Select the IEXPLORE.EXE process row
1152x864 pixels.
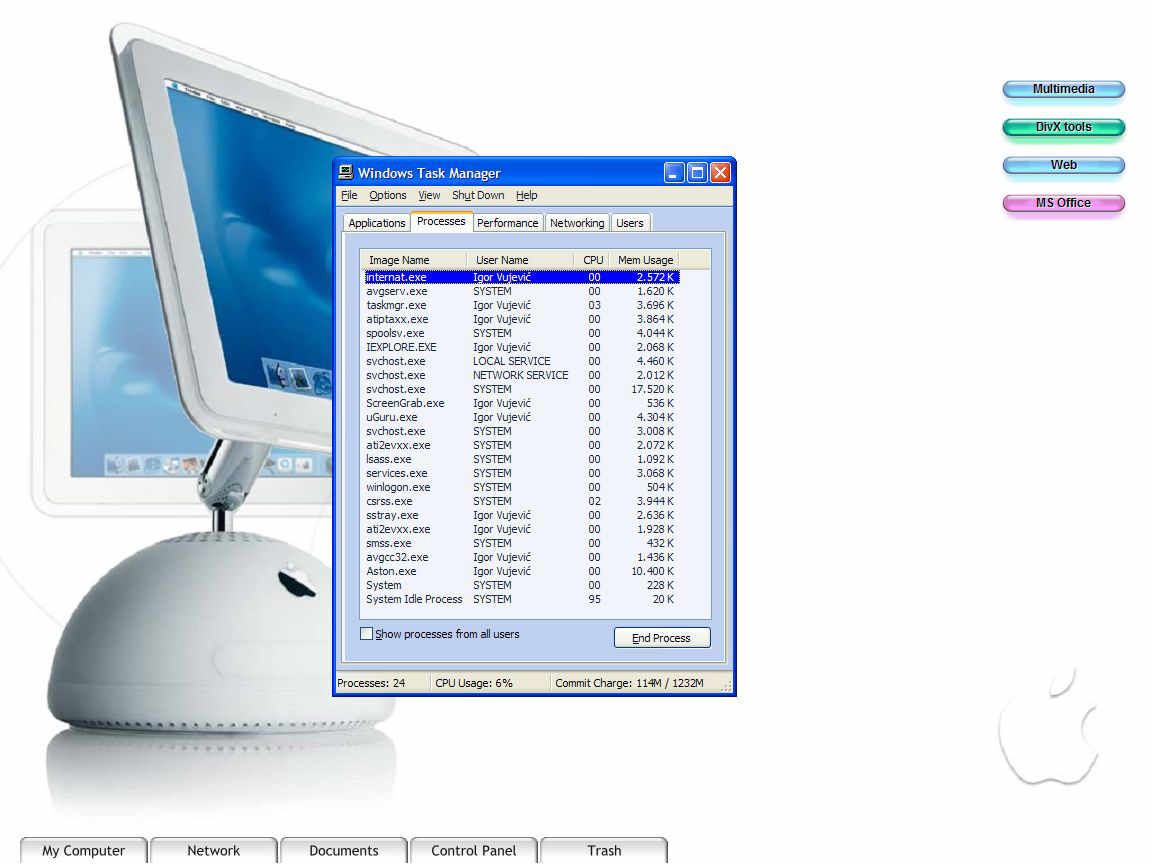click(x=401, y=347)
